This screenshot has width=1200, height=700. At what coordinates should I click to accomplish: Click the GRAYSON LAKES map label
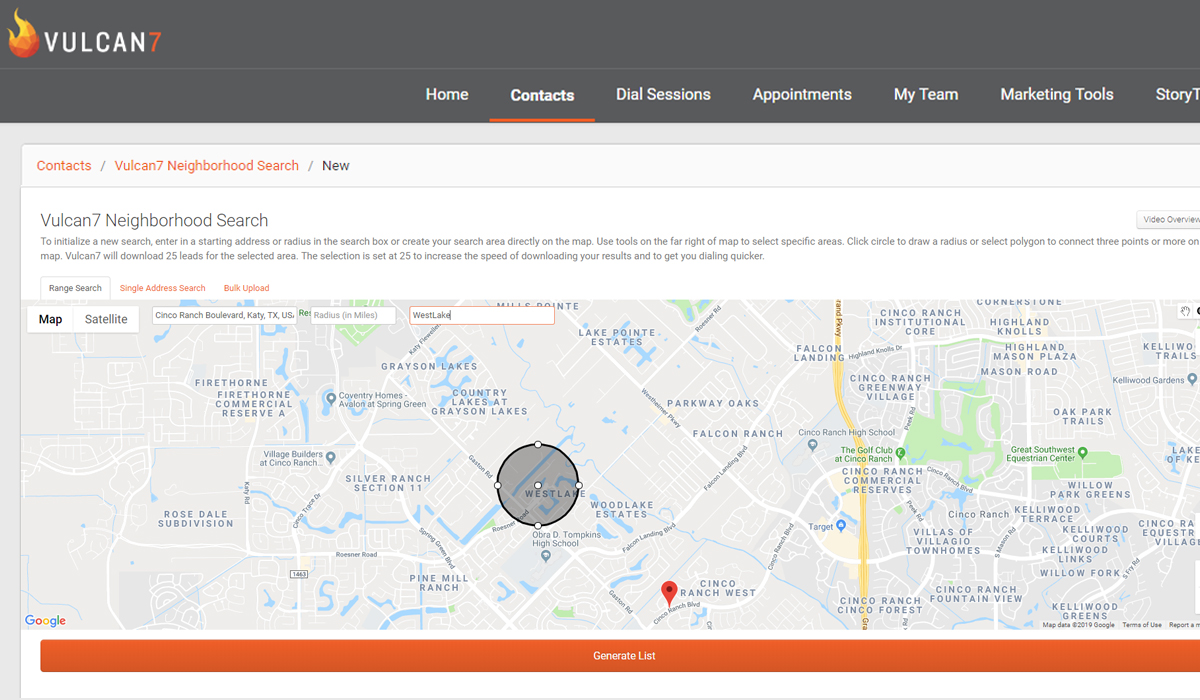(430, 367)
